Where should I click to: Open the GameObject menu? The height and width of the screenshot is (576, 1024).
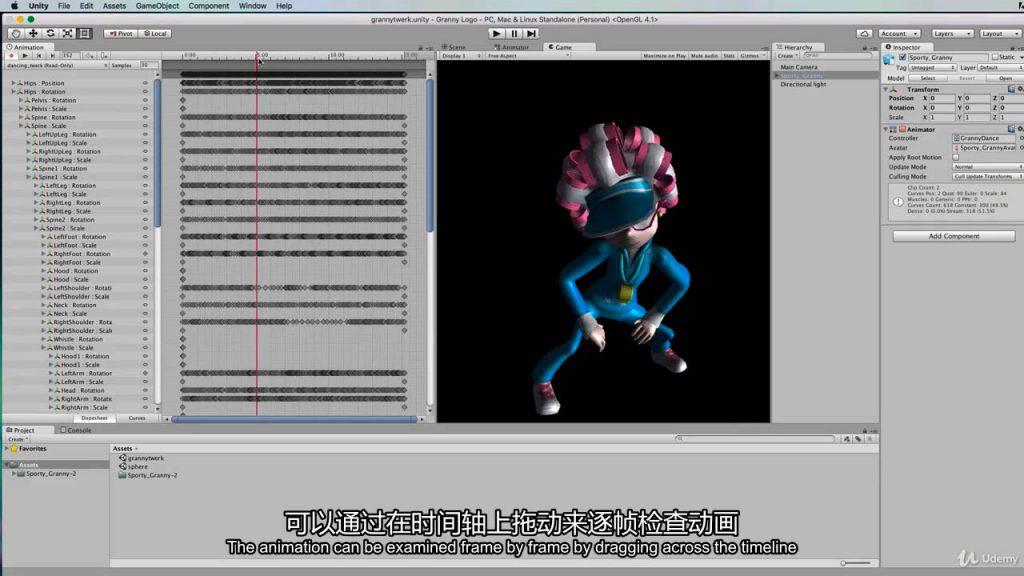click(x=157, y=6)
